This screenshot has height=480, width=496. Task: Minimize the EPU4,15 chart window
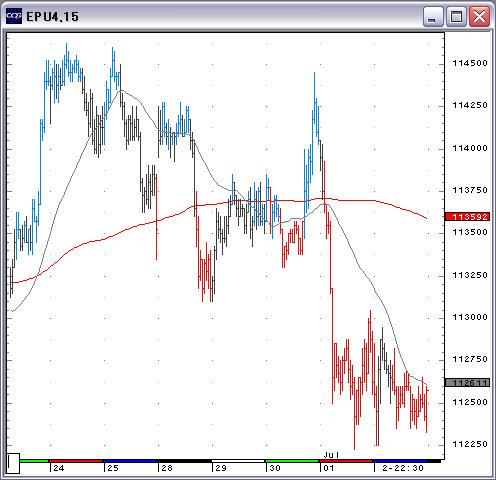(433, 16)
